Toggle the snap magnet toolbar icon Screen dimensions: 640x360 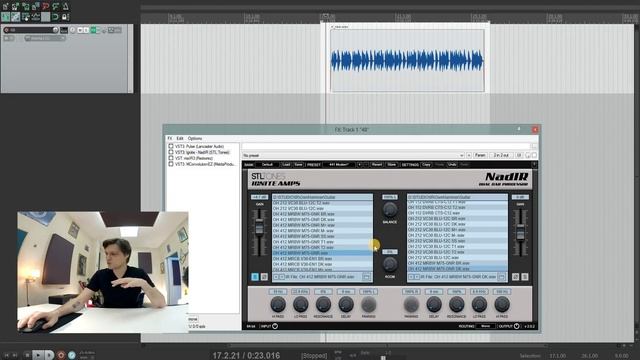click(x=56, y=17)
